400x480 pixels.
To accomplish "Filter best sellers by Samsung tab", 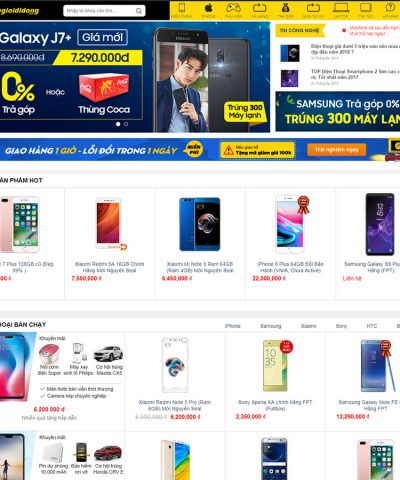I will point(271,326).
